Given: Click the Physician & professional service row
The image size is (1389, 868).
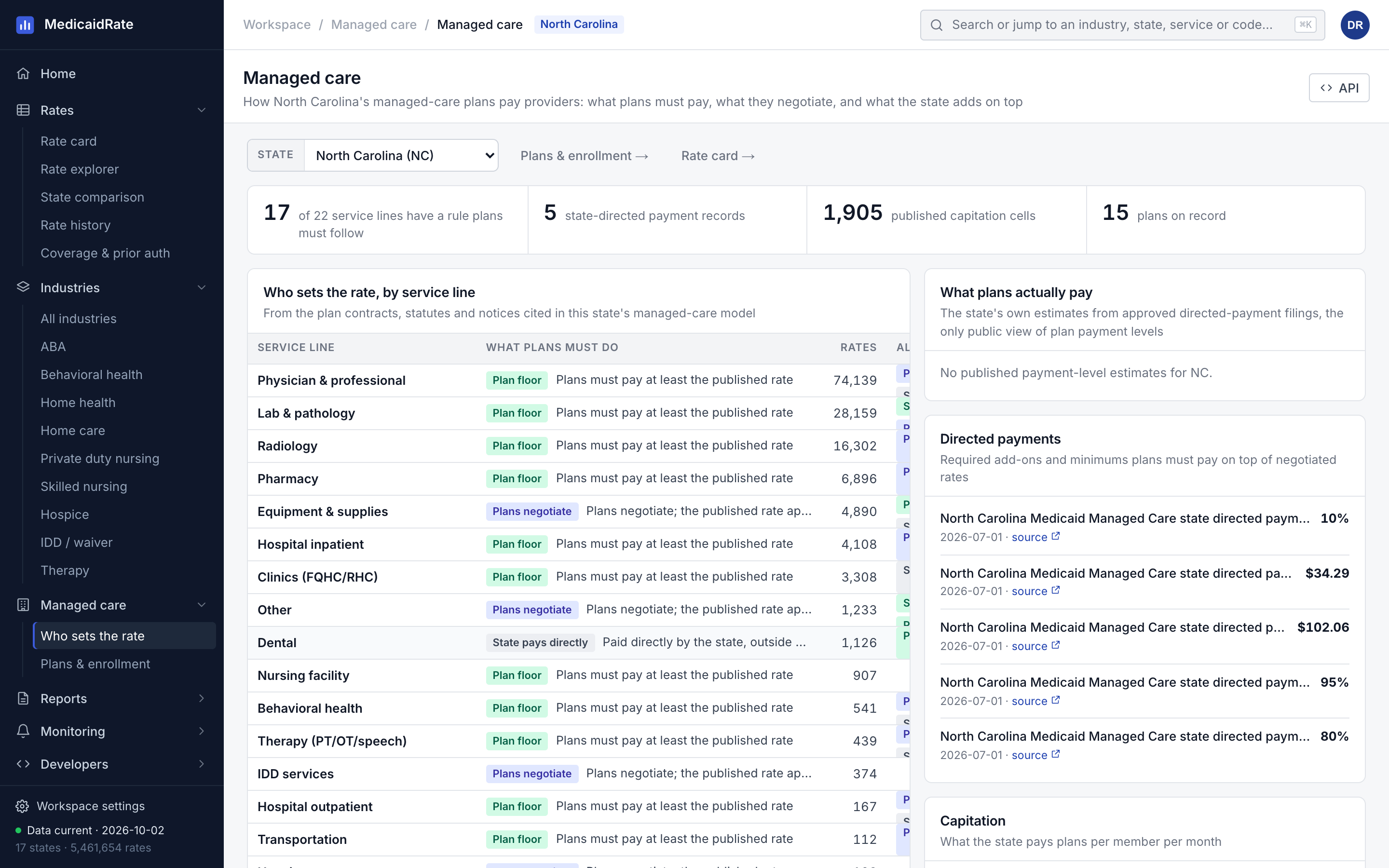Looking at the screenshot, I should [578, 380].
